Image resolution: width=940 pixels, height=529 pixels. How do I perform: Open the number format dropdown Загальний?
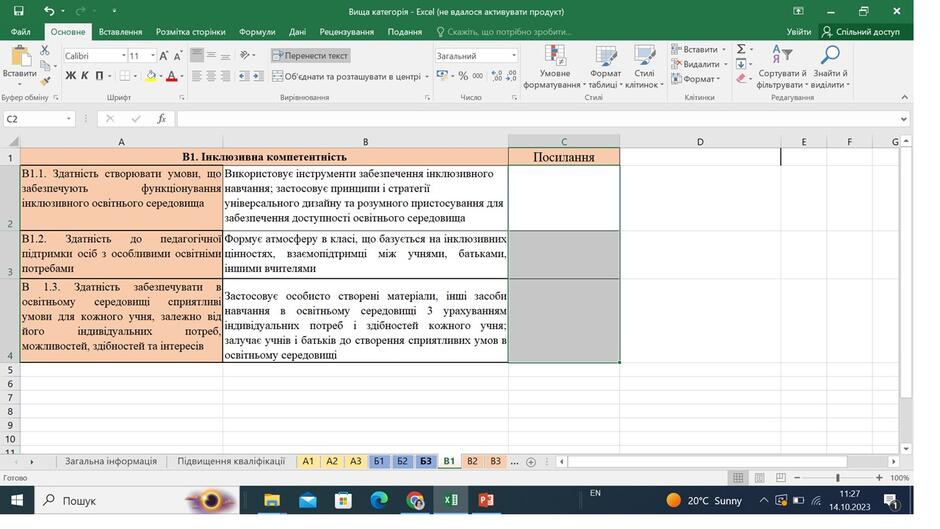[514, 56]
